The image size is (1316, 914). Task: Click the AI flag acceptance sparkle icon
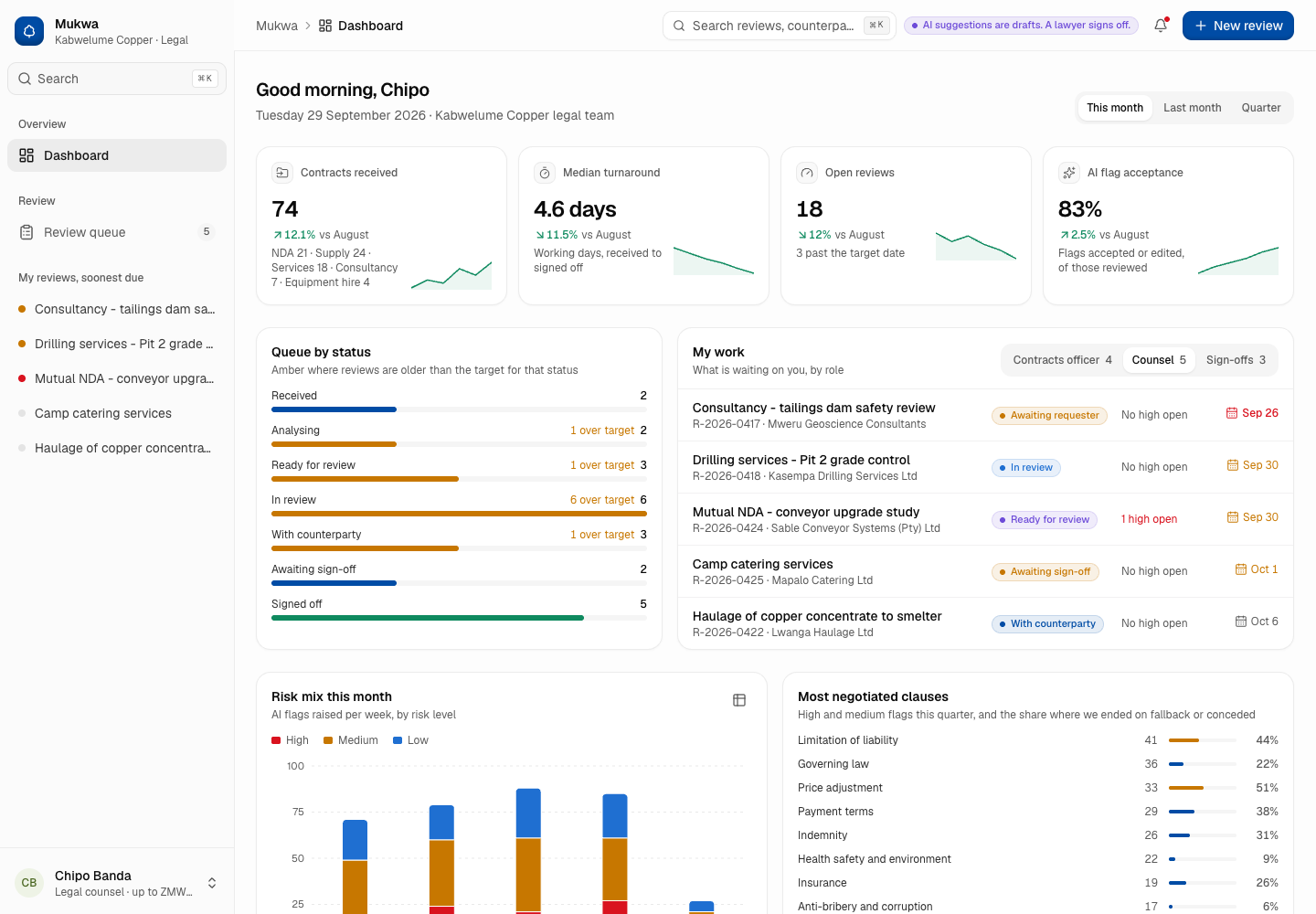(x=1069, y=173)
